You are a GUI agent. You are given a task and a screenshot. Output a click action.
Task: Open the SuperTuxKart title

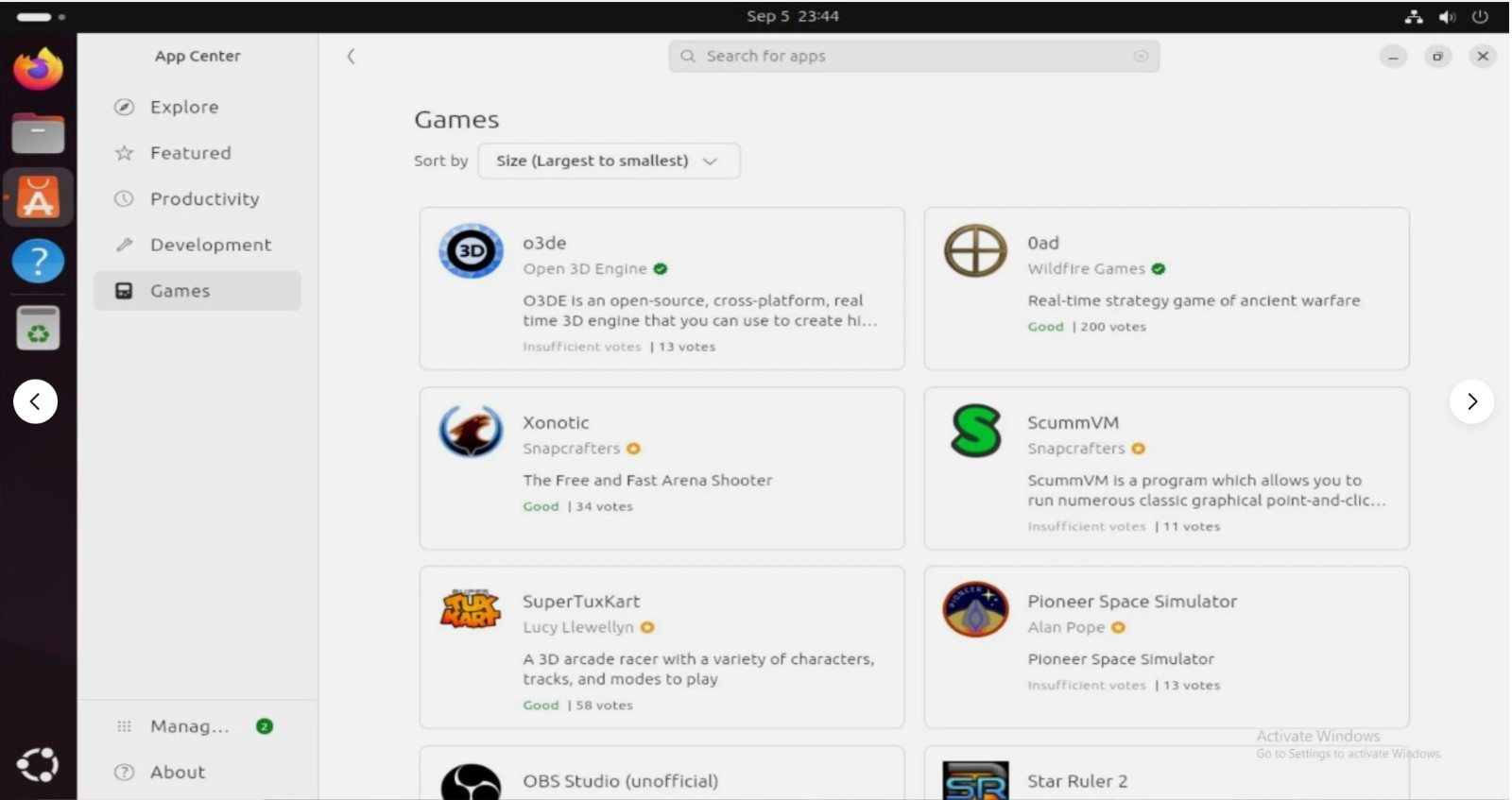581,601
